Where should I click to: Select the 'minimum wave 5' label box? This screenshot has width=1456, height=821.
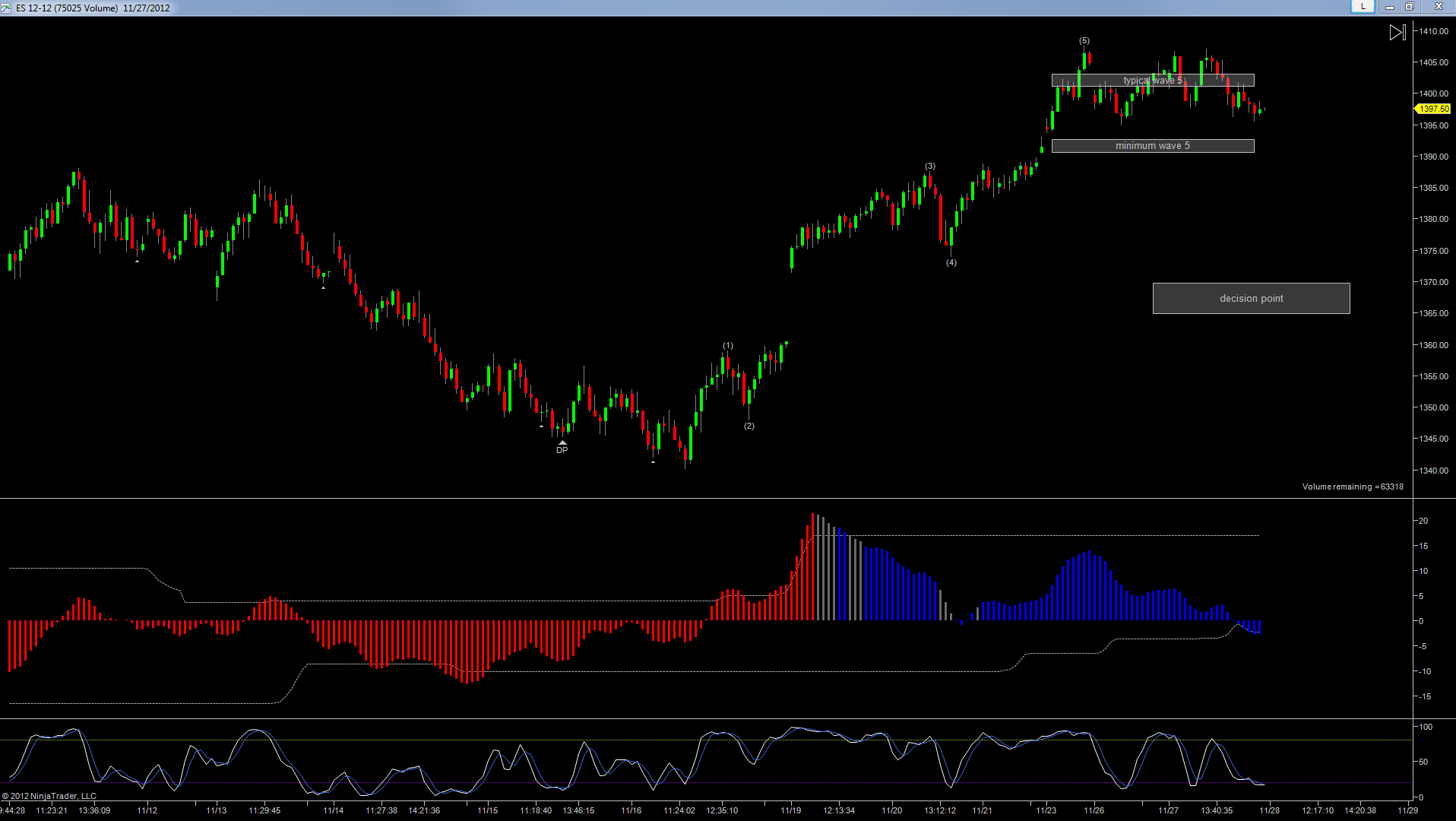tap(1153, 146)
